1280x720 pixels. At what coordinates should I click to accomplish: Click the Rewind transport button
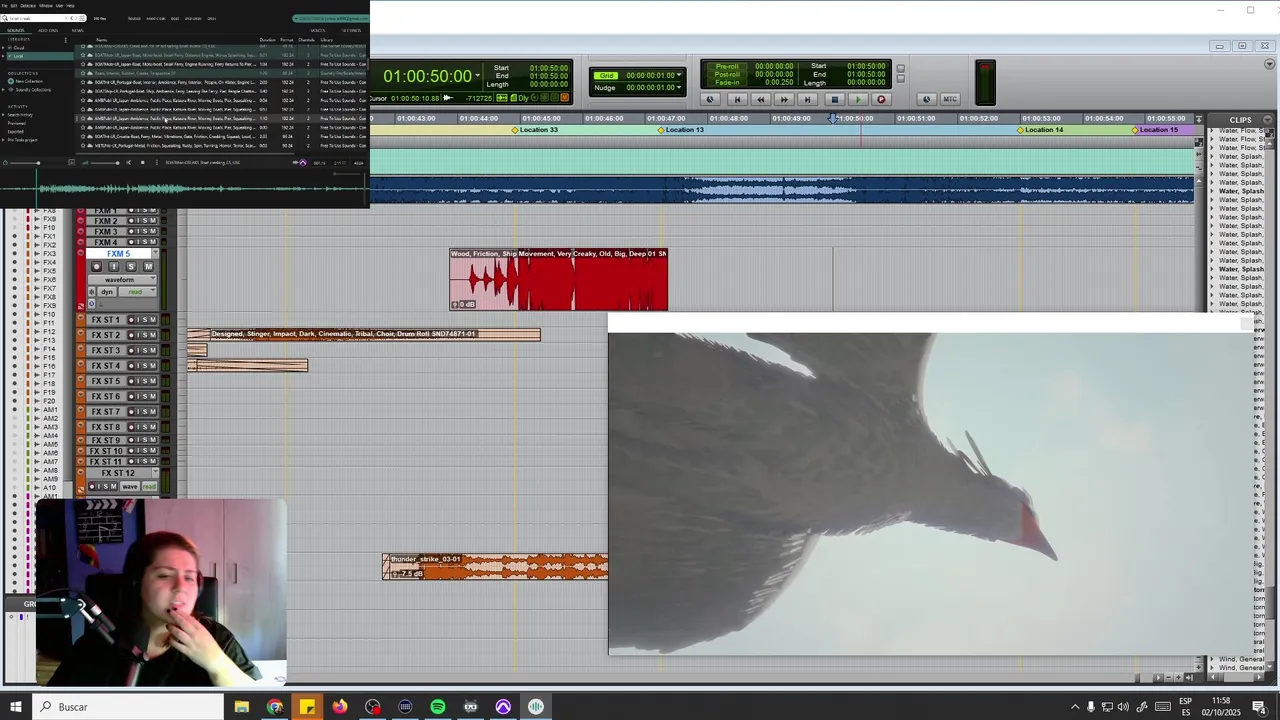click(x=760, y=99)
